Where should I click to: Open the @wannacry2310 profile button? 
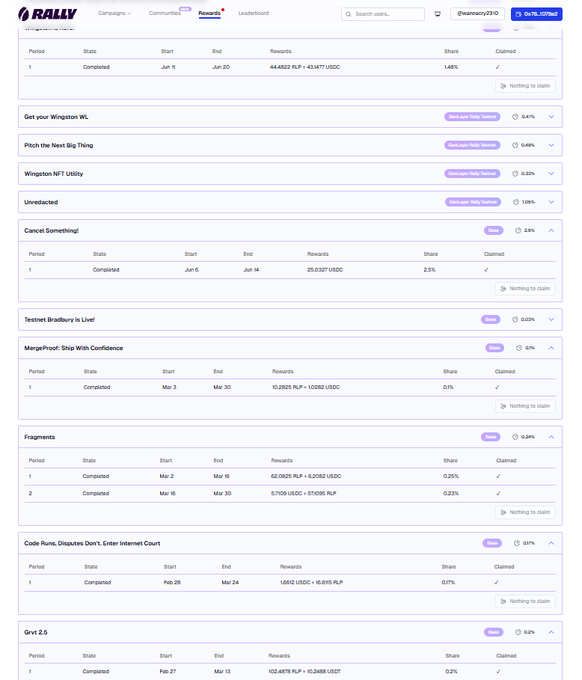(477, 13)
